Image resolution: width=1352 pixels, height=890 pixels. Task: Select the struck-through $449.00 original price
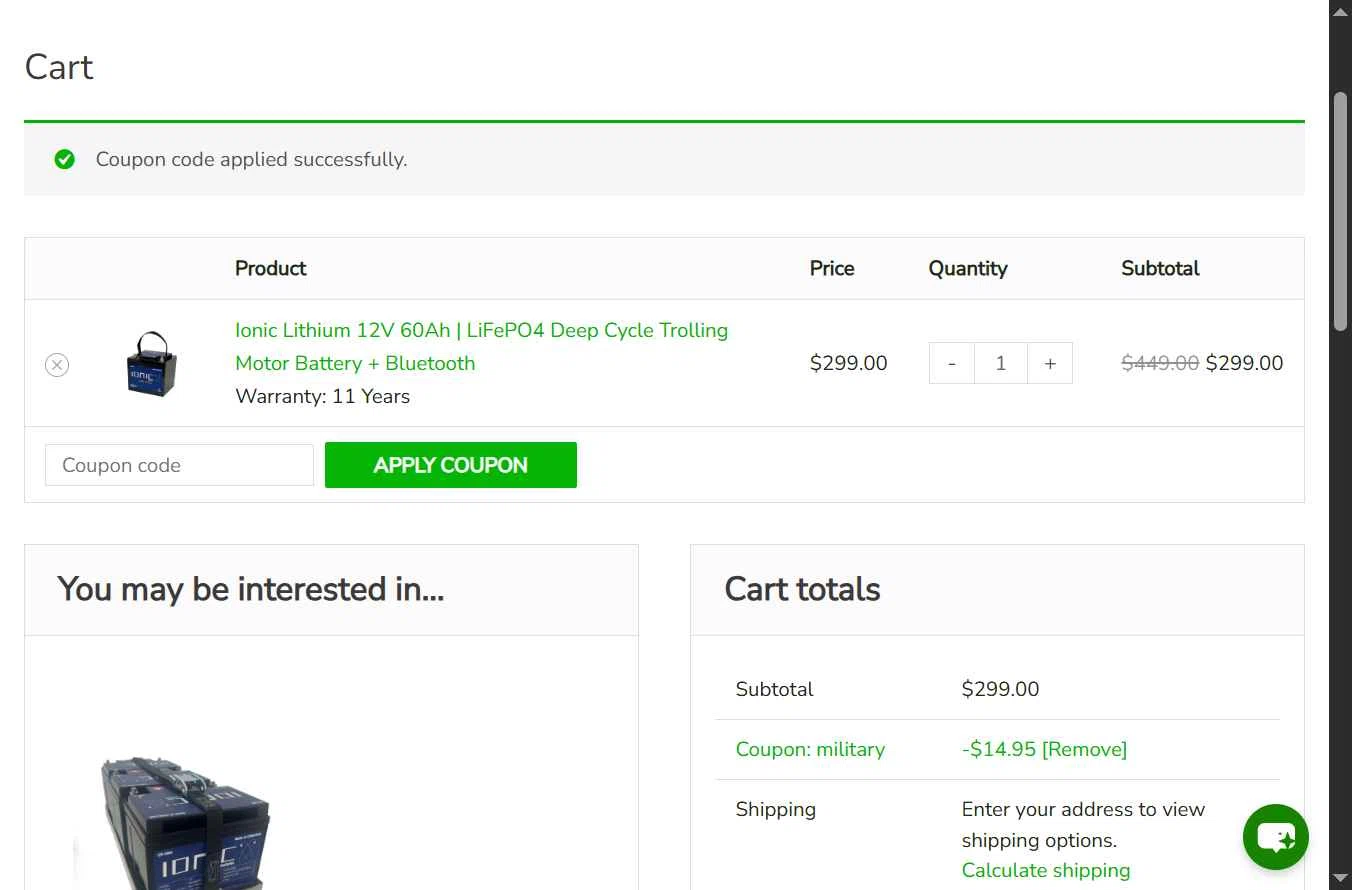(x=1160, y=363)
